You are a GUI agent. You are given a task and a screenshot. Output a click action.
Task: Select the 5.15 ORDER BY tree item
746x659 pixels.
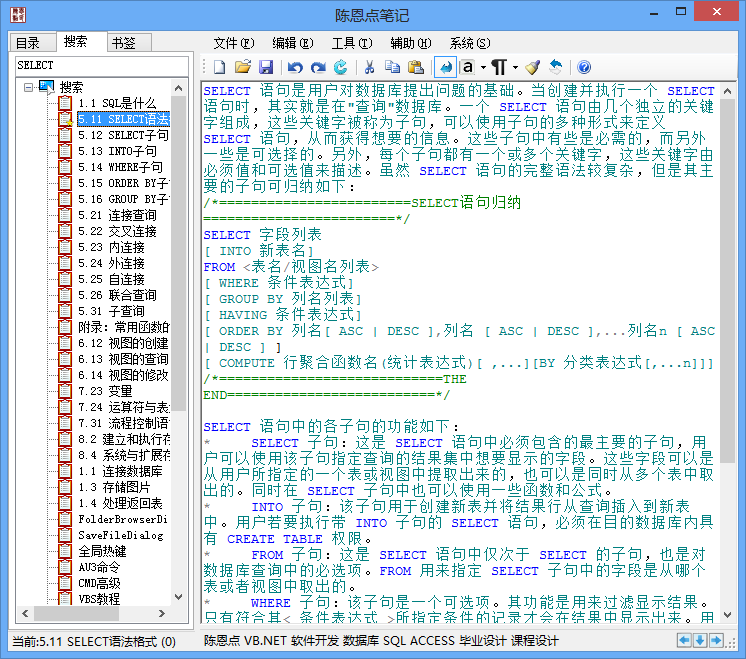click(124, 183)
